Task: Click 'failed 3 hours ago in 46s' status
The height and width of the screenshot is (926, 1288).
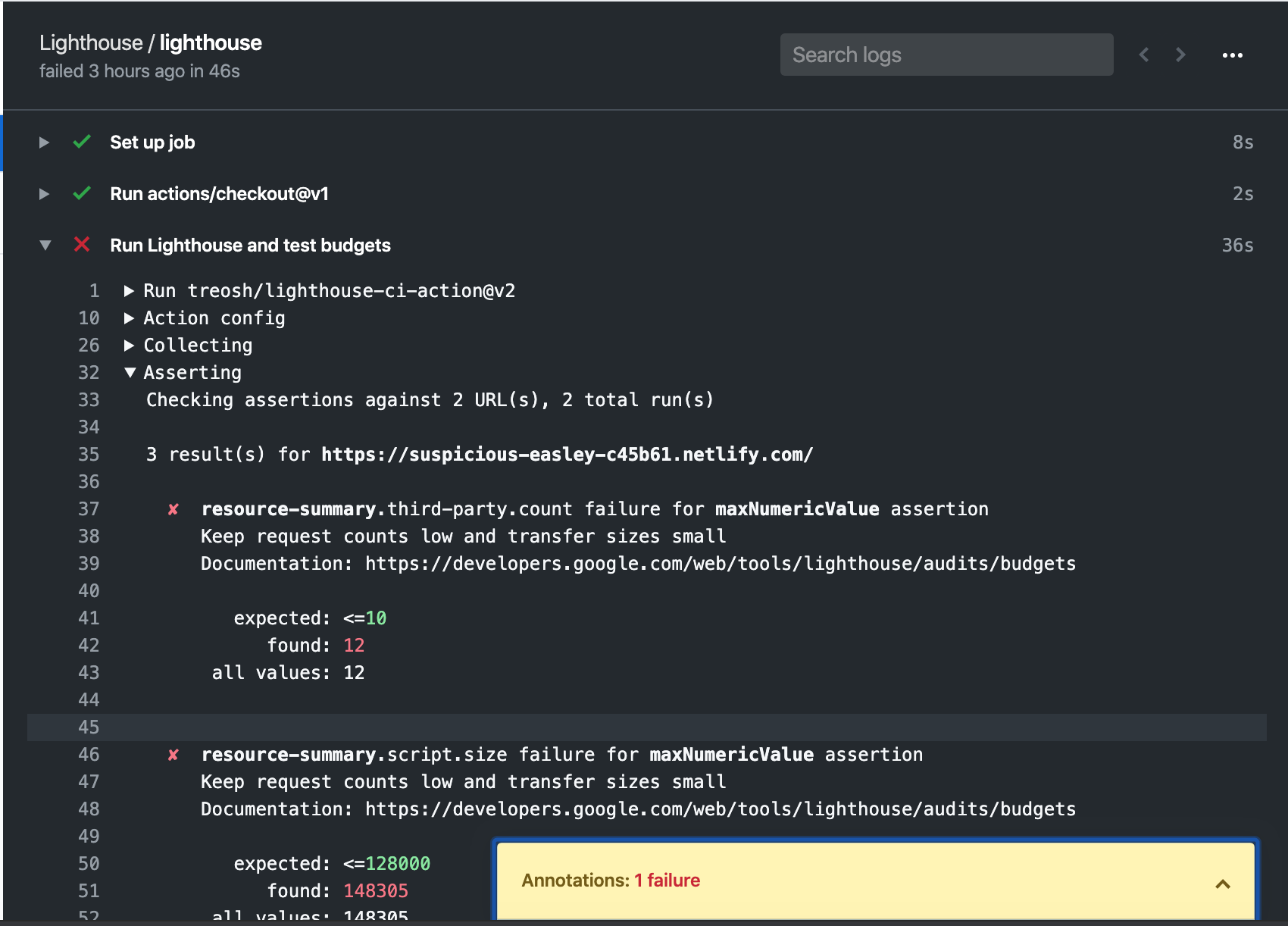Action: [139, 71]
